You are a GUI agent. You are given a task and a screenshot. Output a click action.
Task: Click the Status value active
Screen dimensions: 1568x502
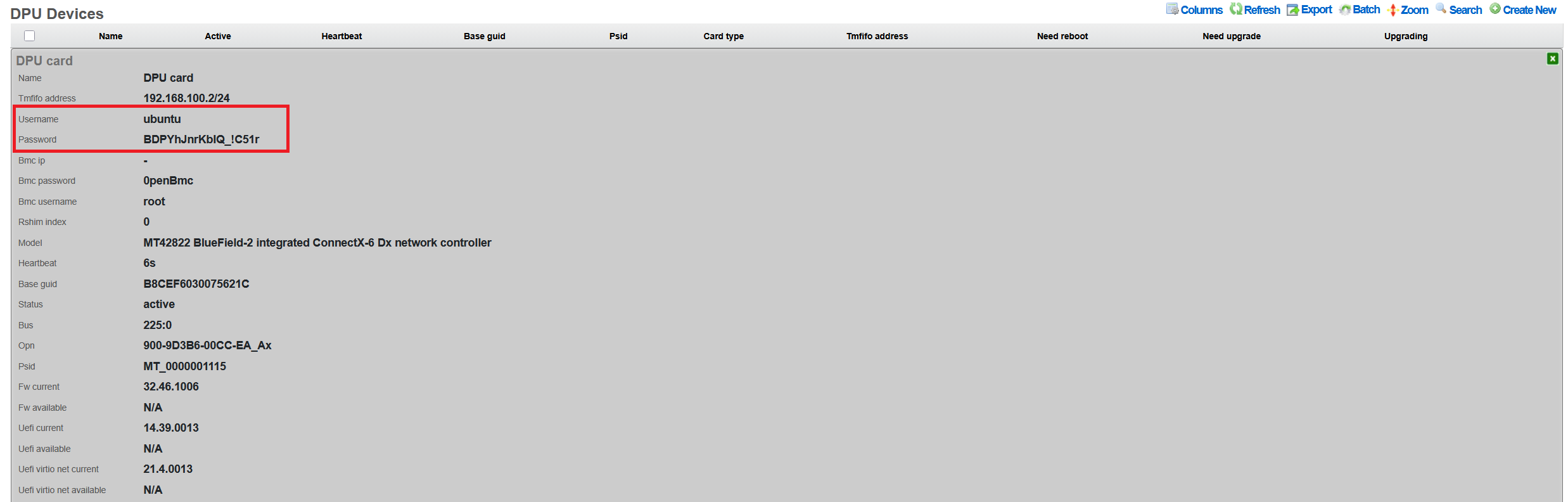159,304
